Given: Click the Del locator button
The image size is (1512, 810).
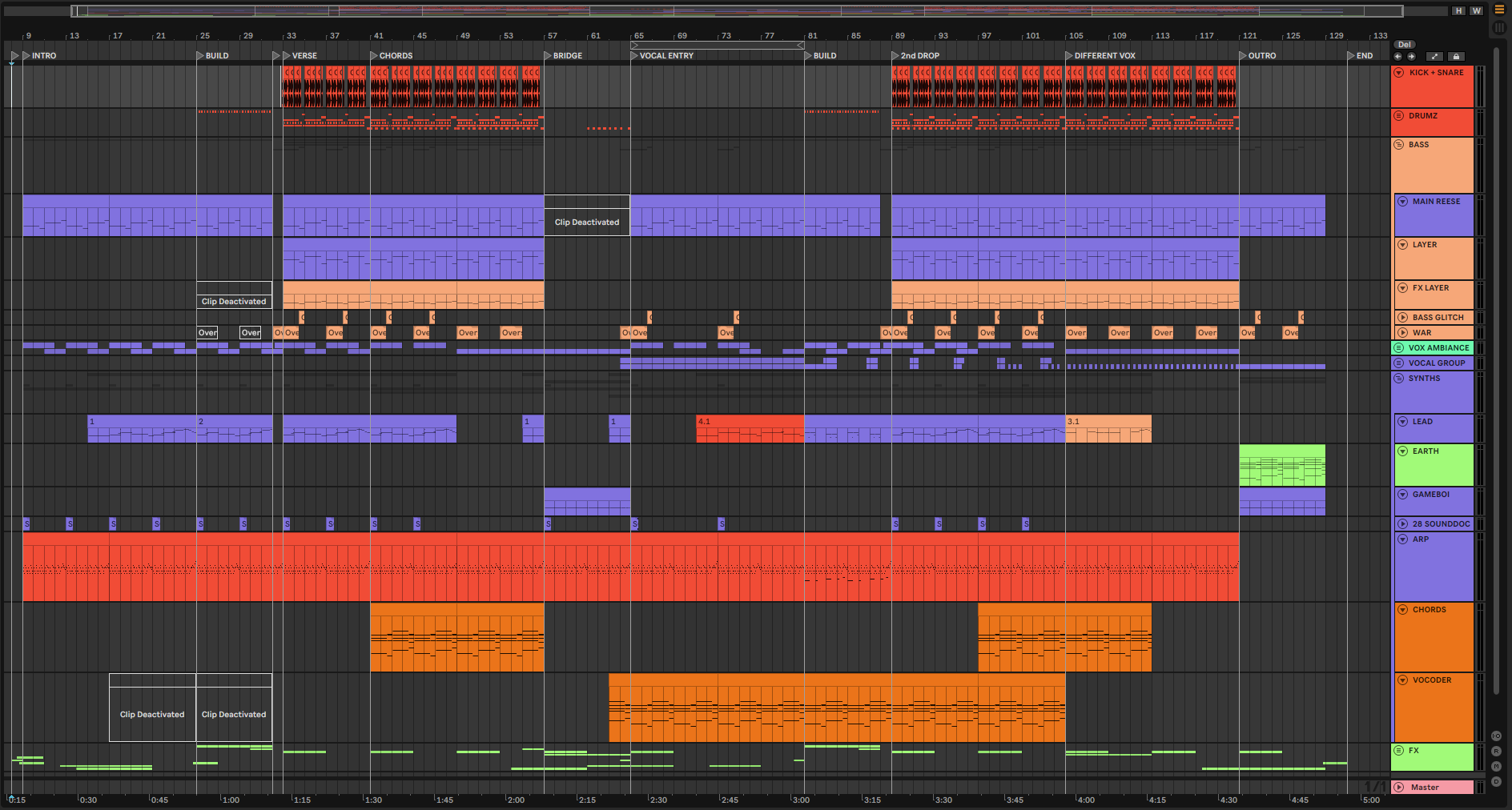Looking at the screenshot, I should [1405, 45].
